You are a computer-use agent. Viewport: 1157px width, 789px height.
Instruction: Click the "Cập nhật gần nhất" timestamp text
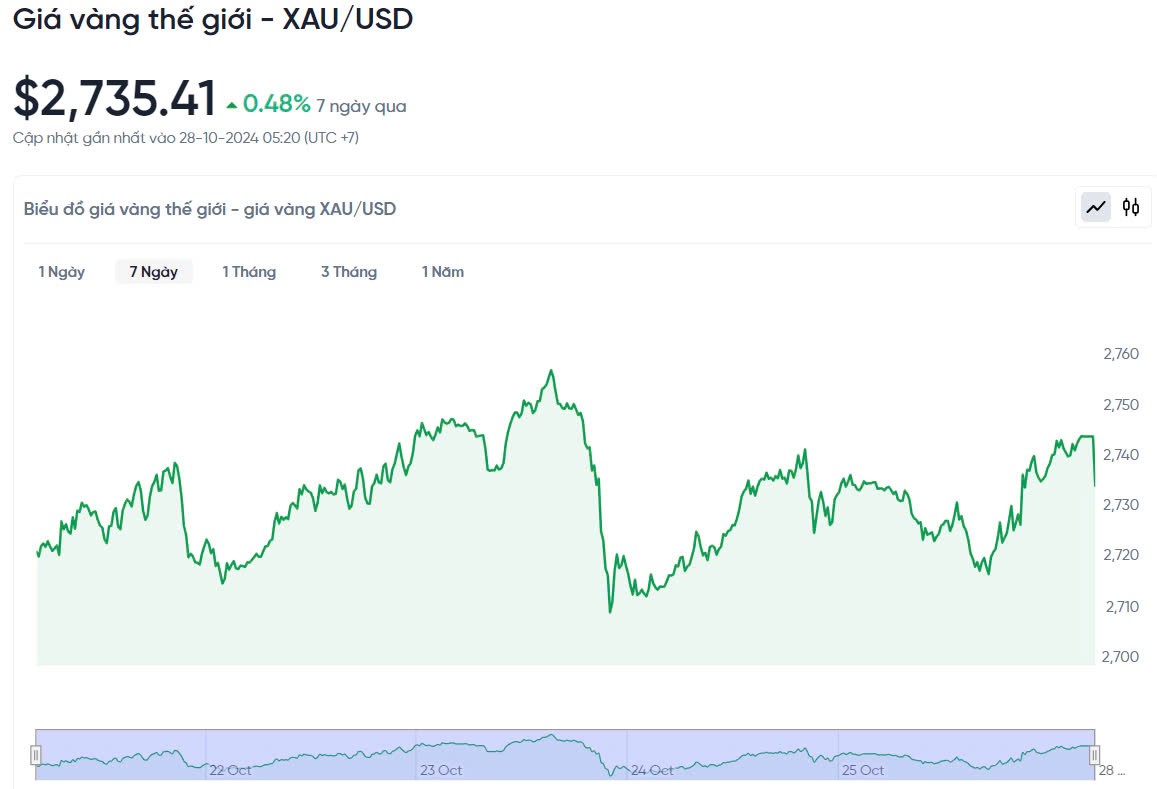click(186, 138)
